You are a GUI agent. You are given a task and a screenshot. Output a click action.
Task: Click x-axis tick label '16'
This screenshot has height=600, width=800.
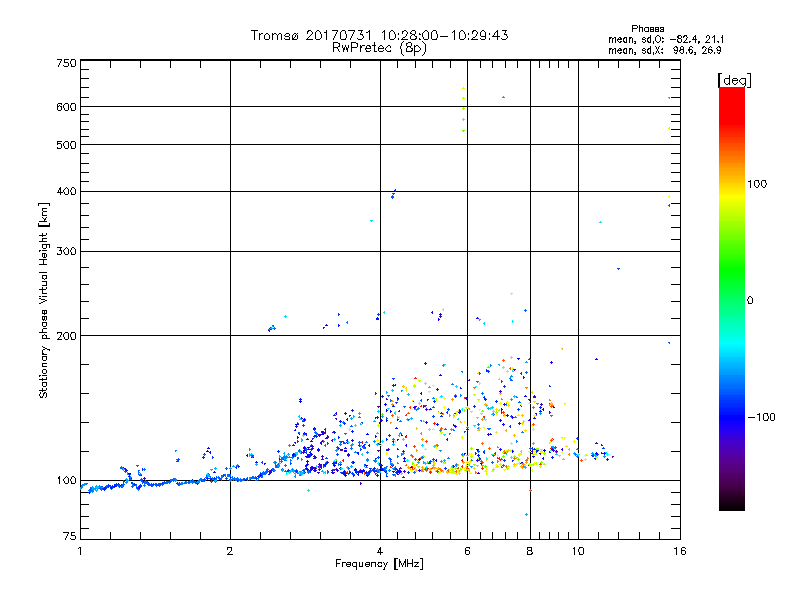point(680,551)
